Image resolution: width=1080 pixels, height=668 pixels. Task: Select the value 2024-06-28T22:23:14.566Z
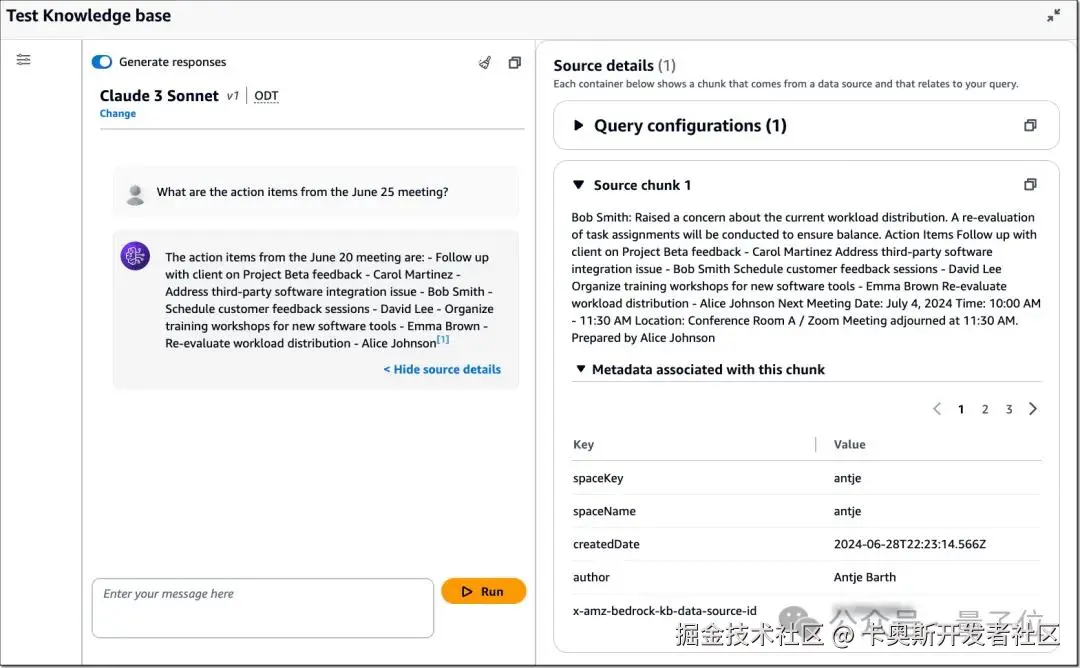[910, 544]
